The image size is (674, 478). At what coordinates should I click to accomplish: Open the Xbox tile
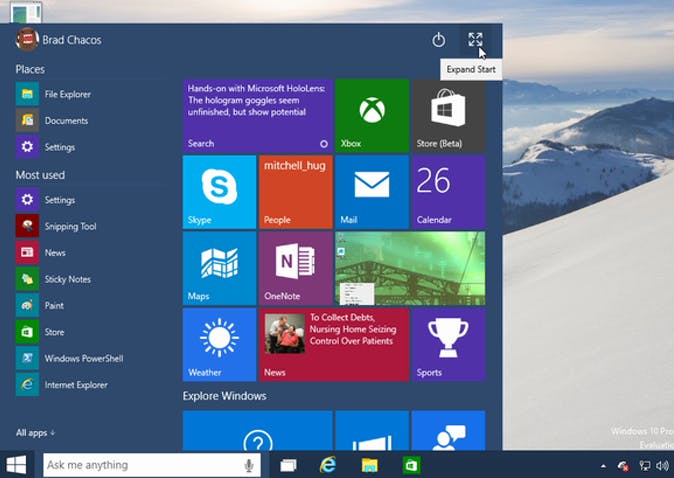(x=372, y=116)
